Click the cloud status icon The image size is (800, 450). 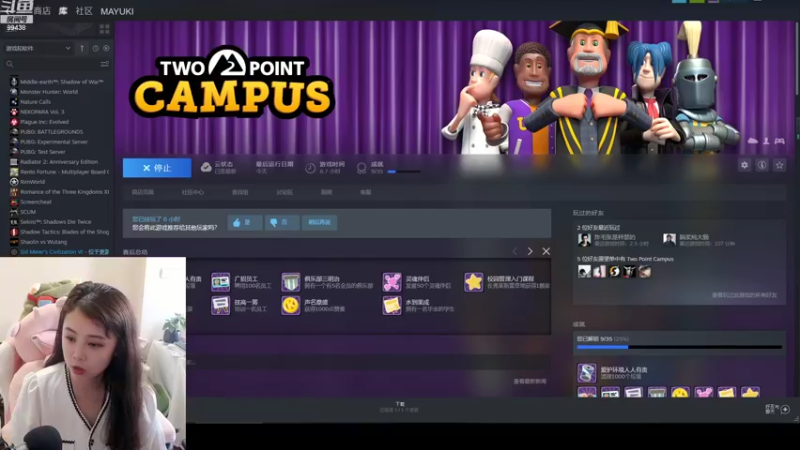206,167
